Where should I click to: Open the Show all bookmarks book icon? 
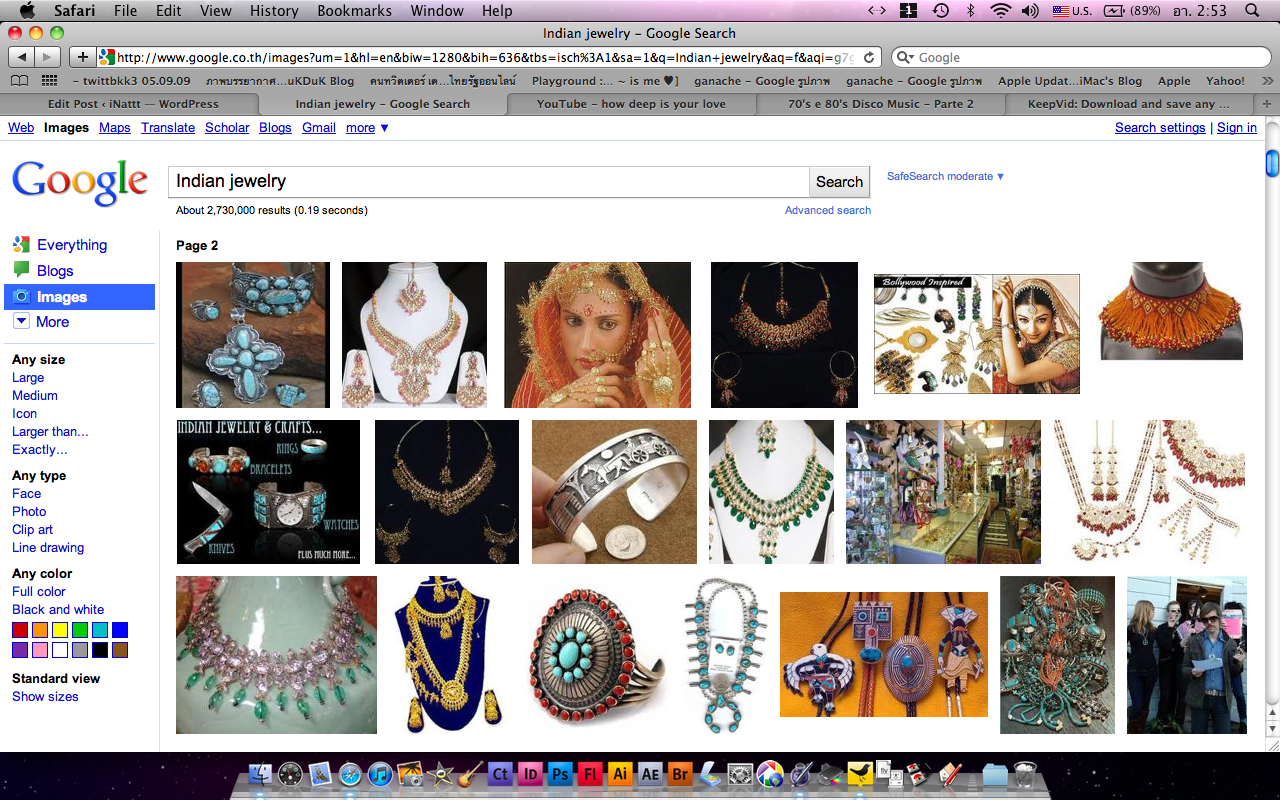click(x=20, y=81)
